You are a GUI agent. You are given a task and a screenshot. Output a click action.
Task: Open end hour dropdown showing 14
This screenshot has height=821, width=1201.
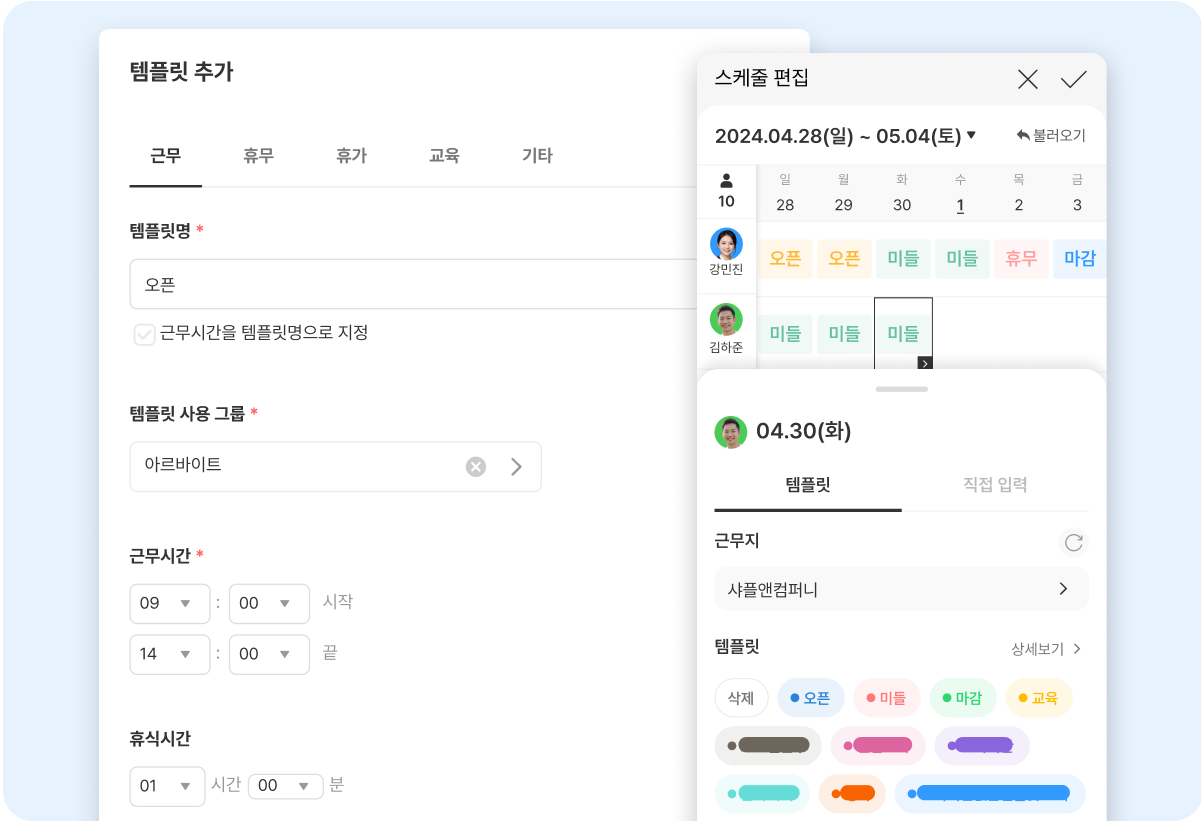[170, 654]
